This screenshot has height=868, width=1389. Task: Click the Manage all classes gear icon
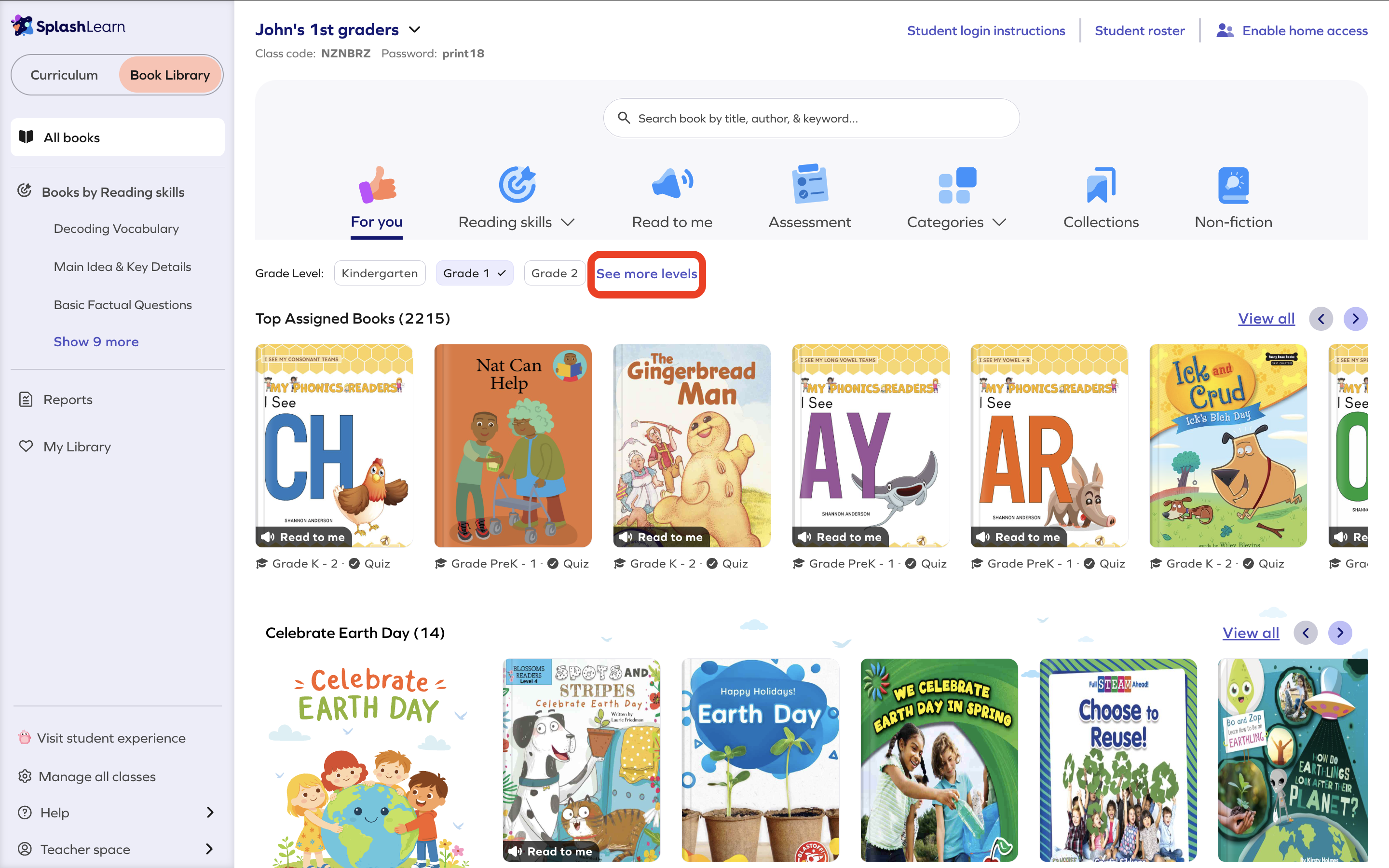(x=25, y=776)
